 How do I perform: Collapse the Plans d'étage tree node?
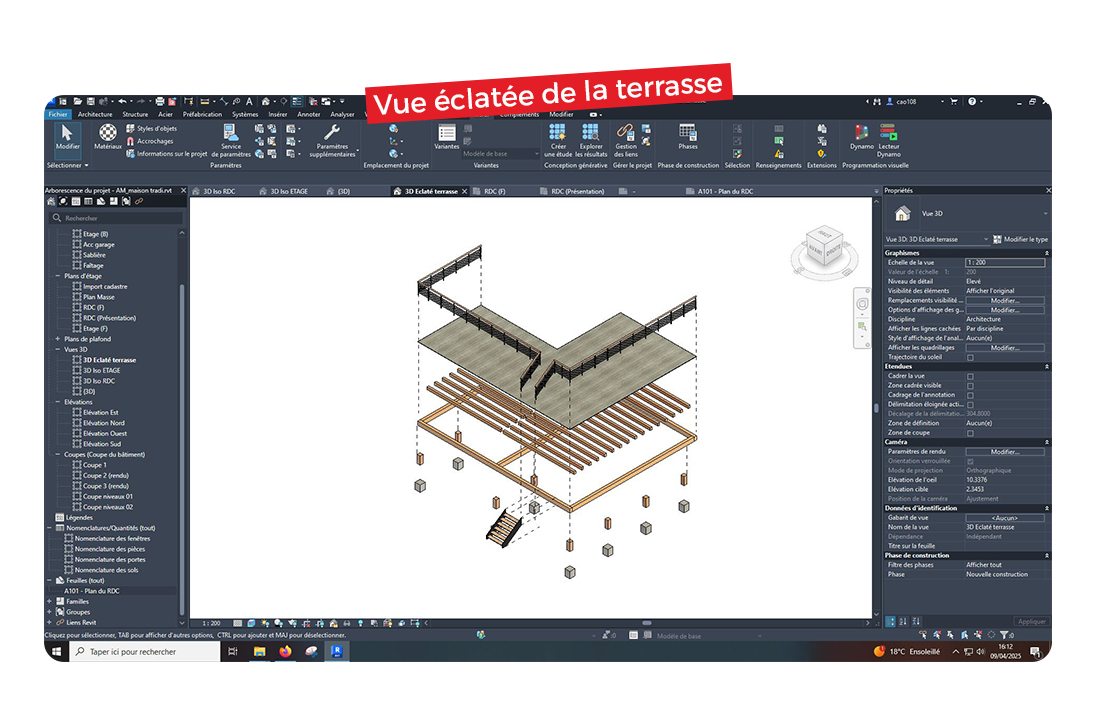pyautogui.click(x=58, y=276)
